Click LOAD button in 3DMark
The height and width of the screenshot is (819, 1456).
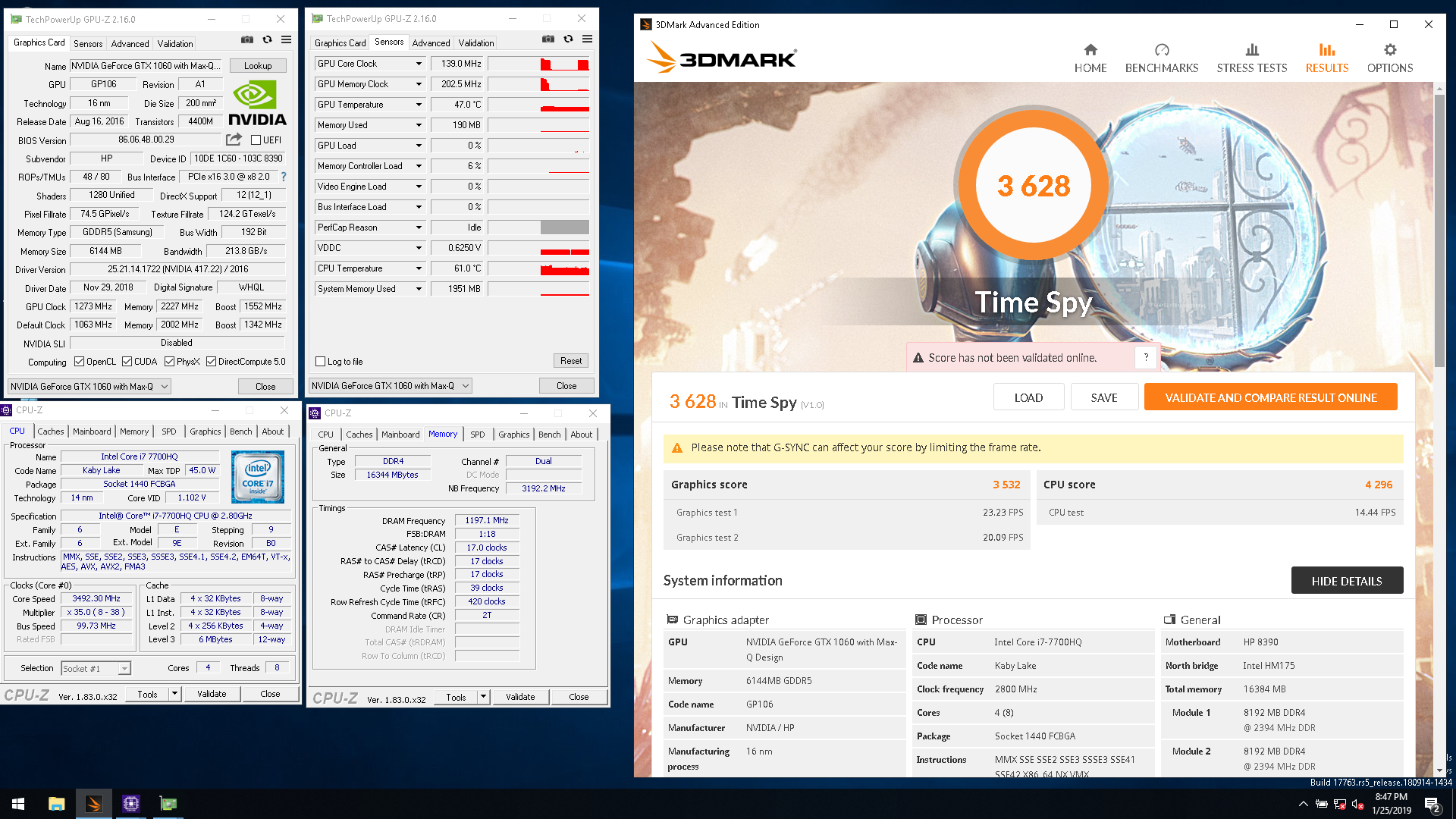click(x=1028, y=397)
